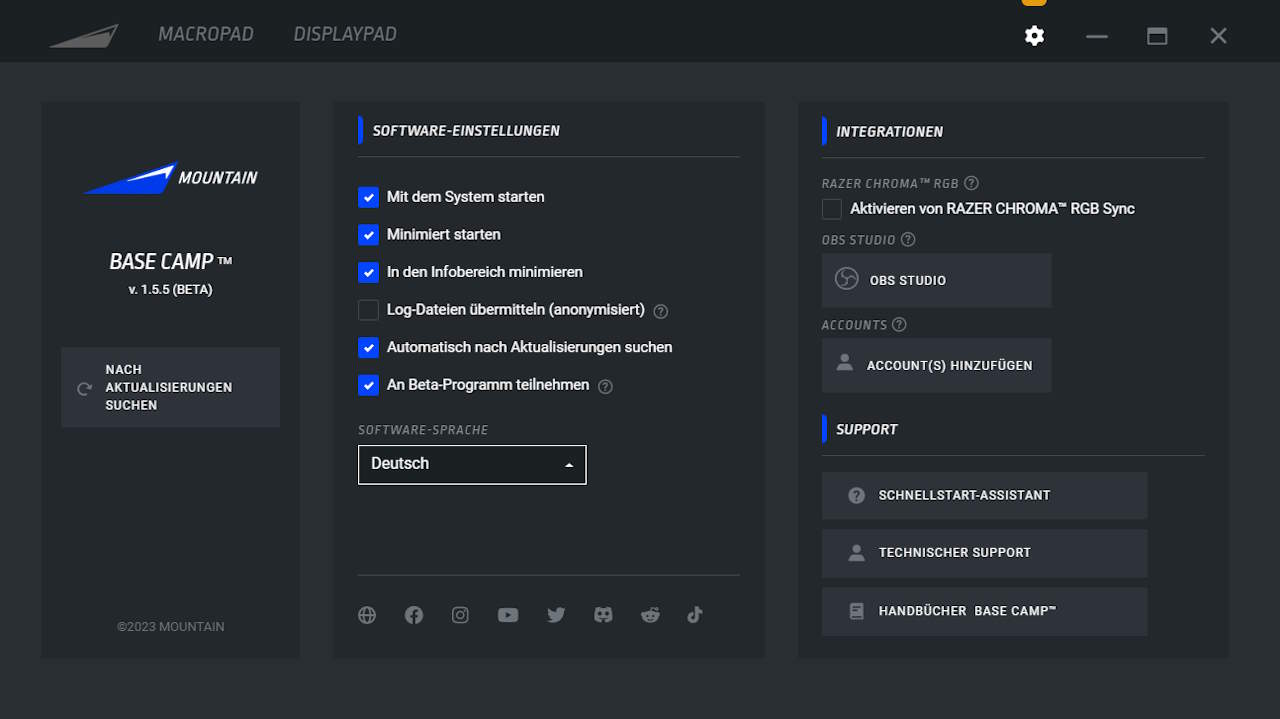Toggle Automatisch nach Aktualisierungen suchen

click(368, 347)
